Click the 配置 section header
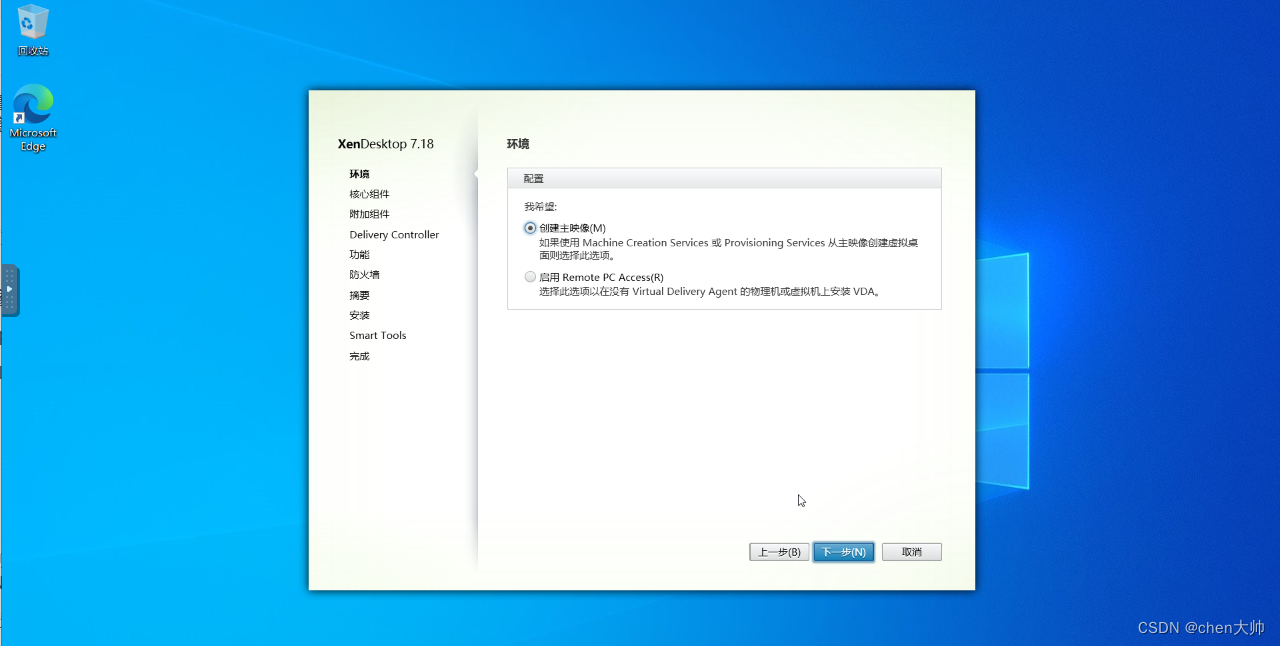Viewport: 1280px width, 646px height. 724,178
